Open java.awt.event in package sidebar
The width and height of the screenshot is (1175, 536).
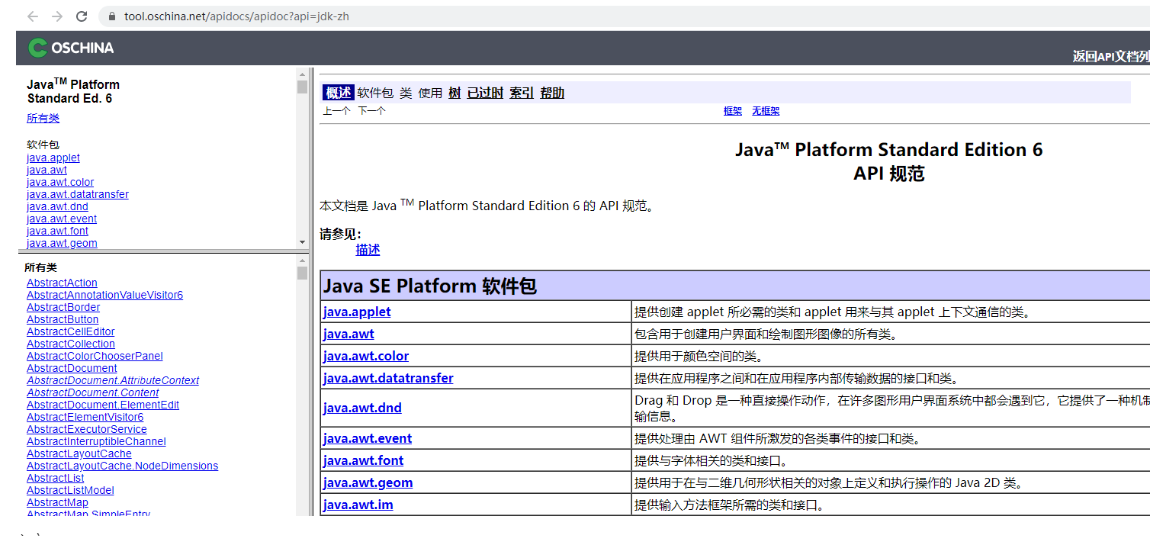[61, 219]
